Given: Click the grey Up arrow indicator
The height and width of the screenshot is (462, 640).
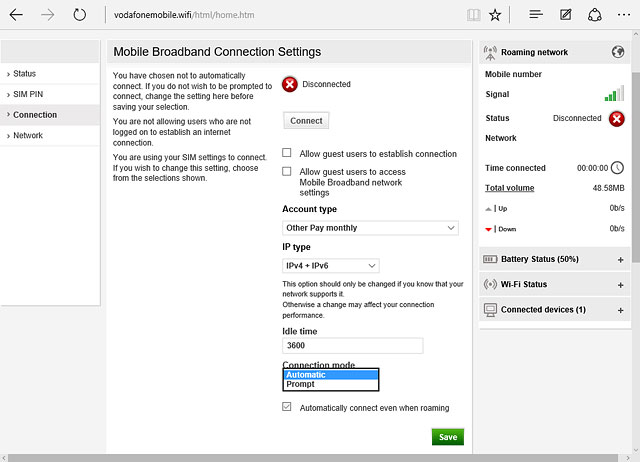Looking at the screenshot, I should click(x=488, y=209).
